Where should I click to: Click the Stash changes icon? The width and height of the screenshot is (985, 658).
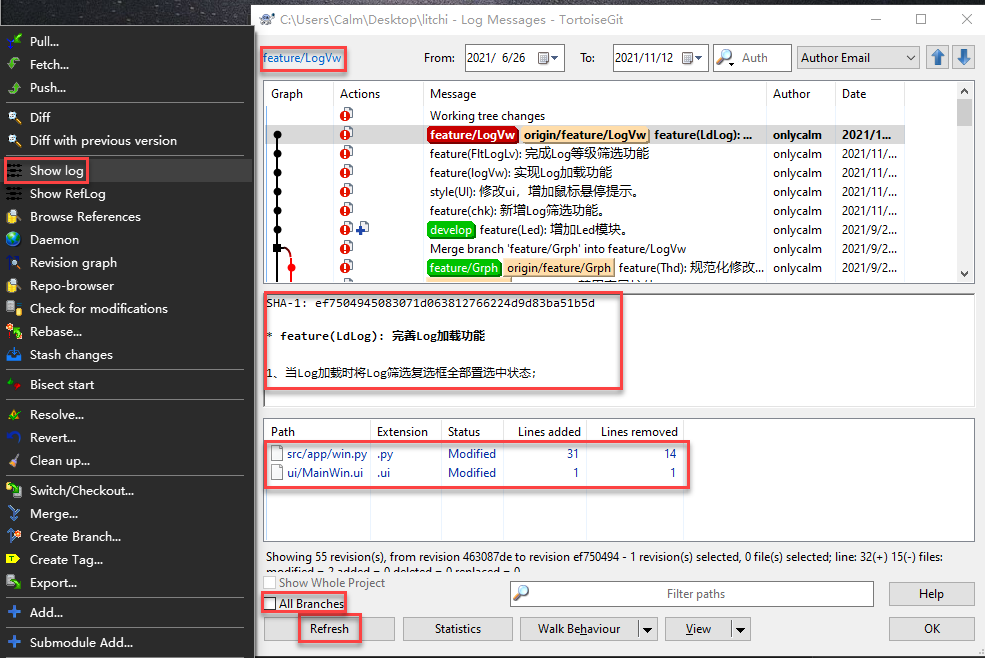(14, 354)
